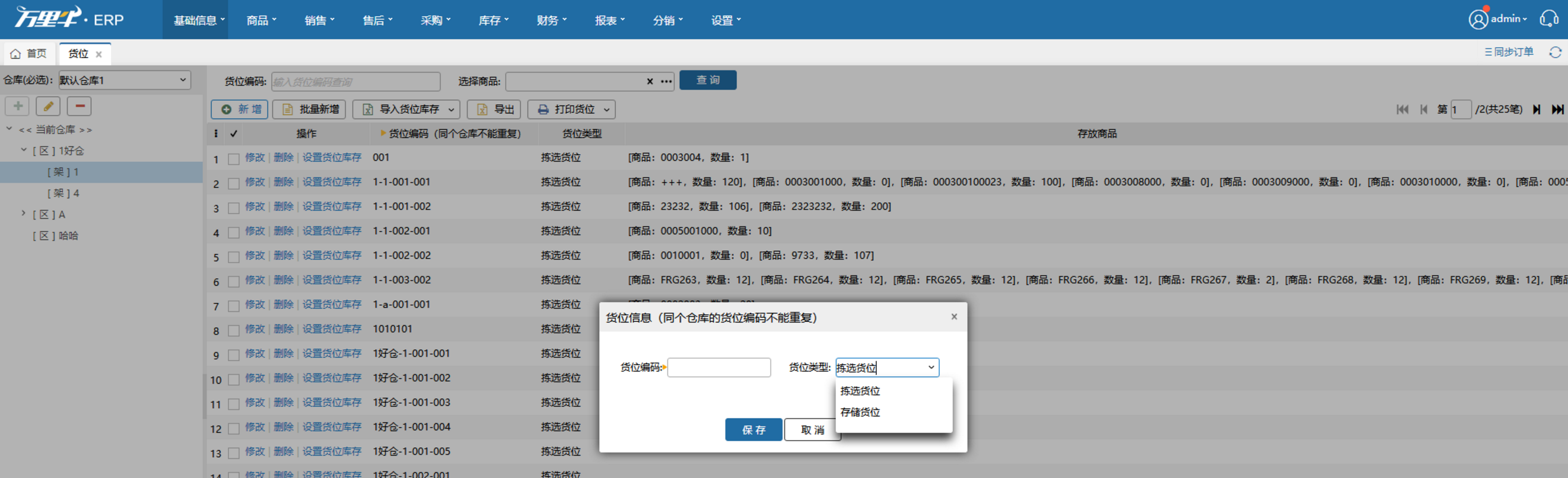Click the pencil edit-area icon
The width and height of the screenshot is (1568, 478).
click(48, 106)
